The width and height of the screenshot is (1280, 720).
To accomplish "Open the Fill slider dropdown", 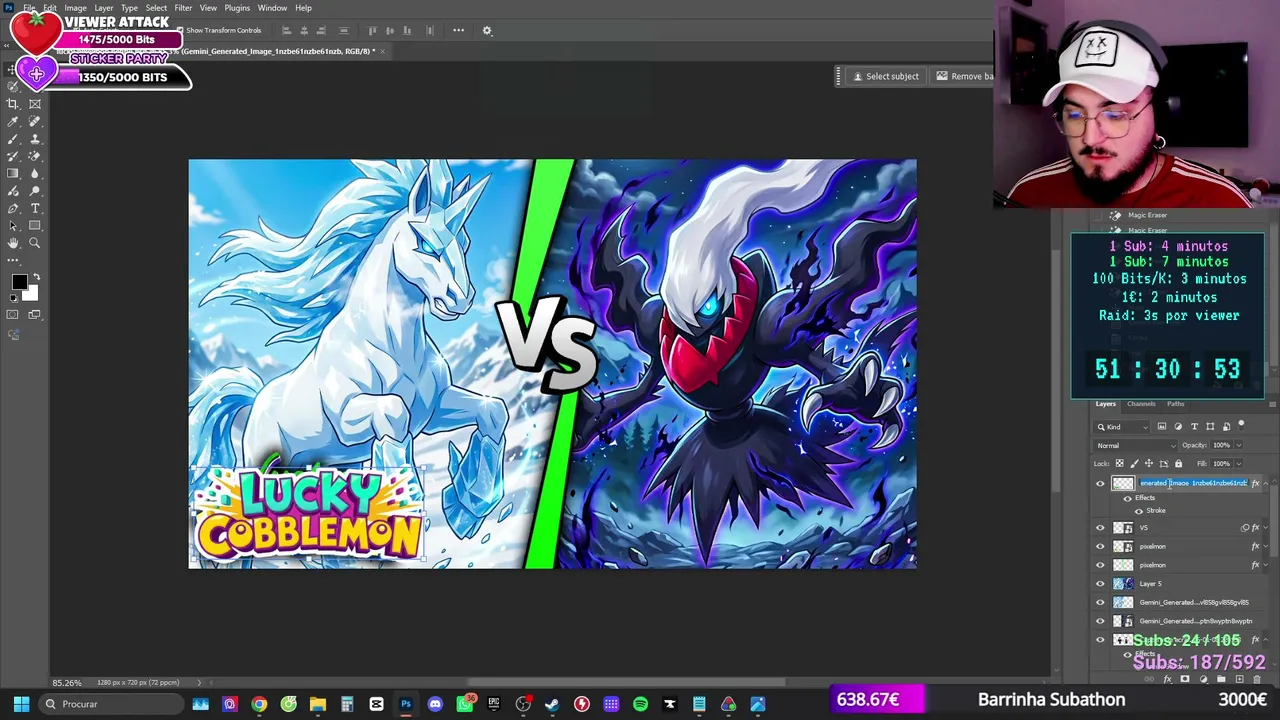I will coord(1239,463).
